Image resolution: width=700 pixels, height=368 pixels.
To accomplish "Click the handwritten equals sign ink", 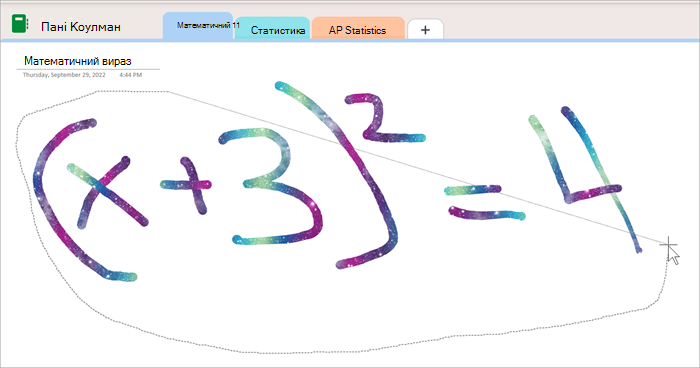I will [x=486, y=203].
